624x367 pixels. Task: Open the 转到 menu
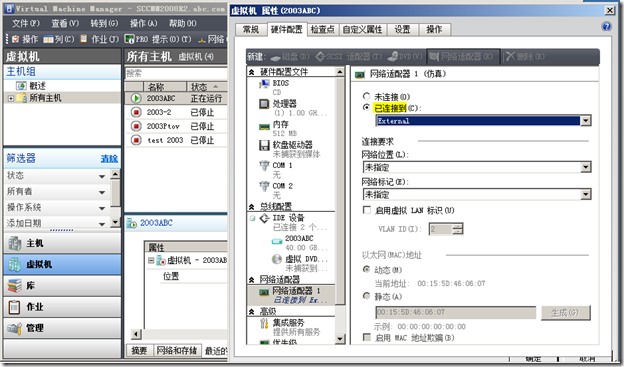[104, 23]
